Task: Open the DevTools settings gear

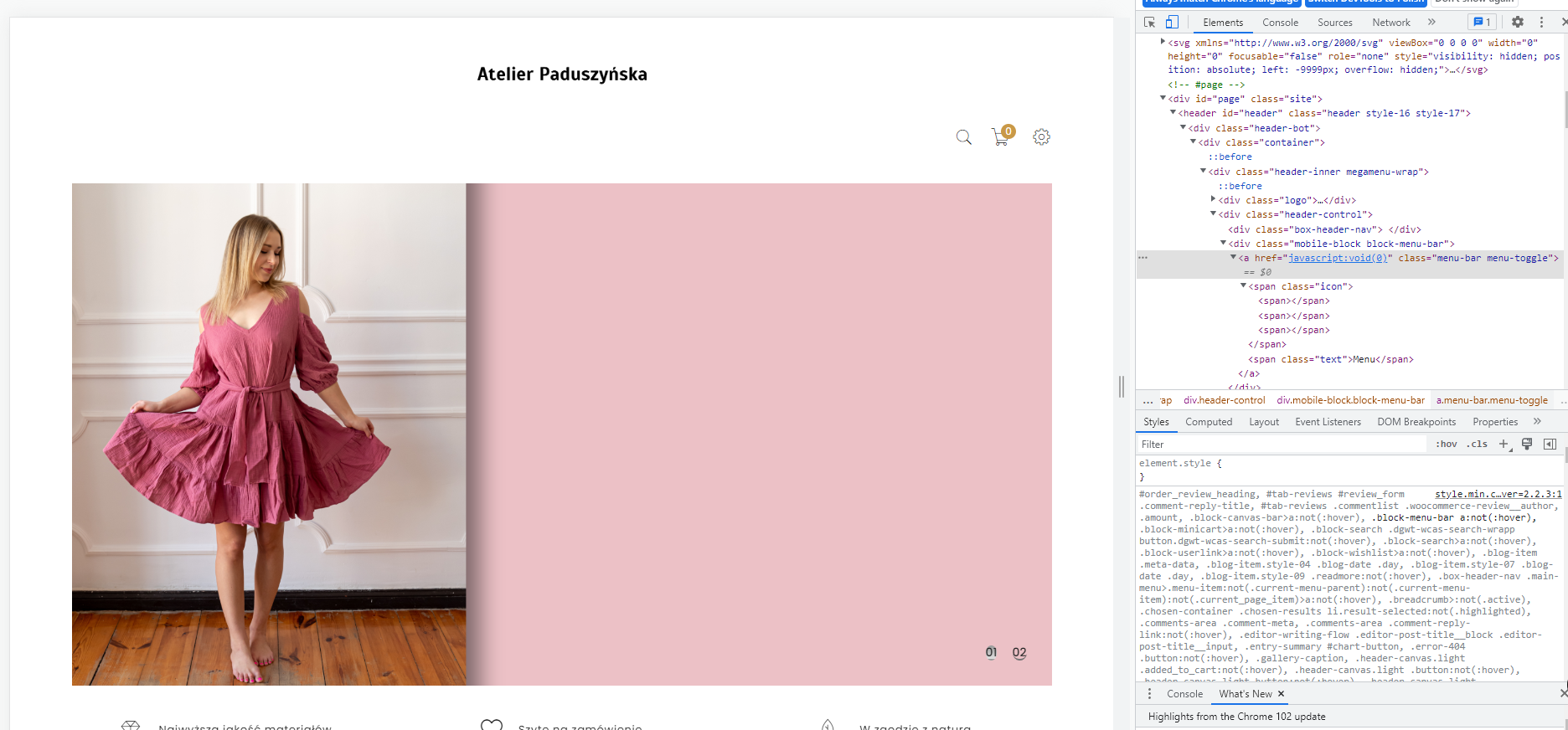Action: pyautogui.click(x=1518, y=23)
